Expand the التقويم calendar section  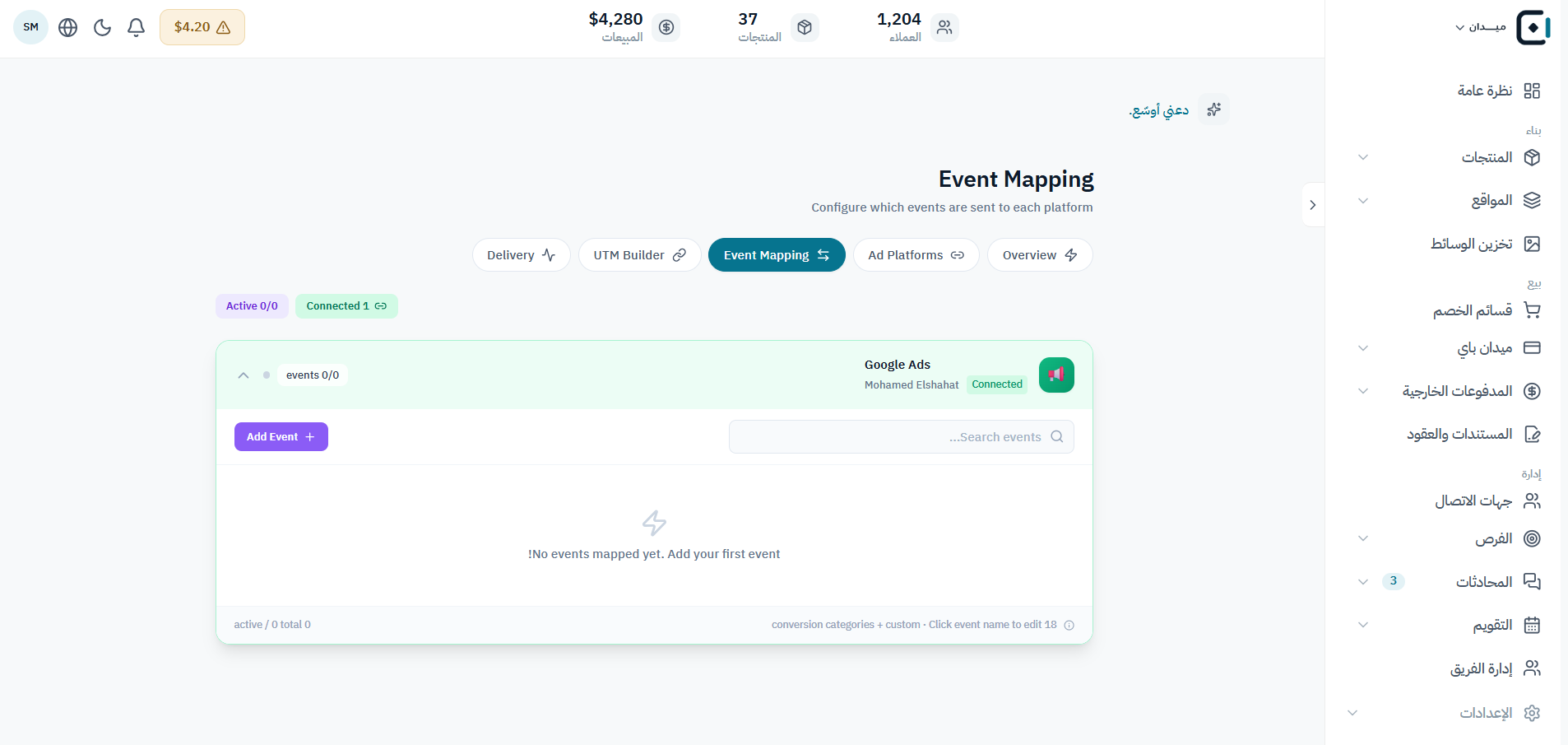click(x=1363, y=625)
